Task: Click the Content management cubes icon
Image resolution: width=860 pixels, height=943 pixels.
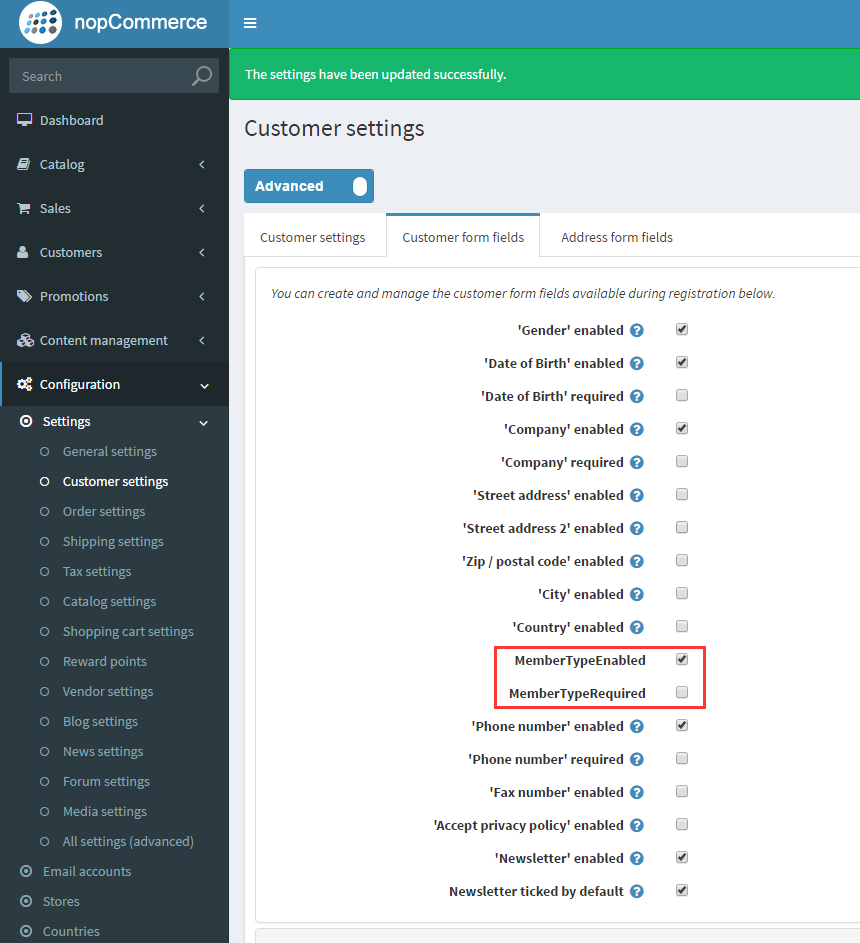Action: pos(25,340)
